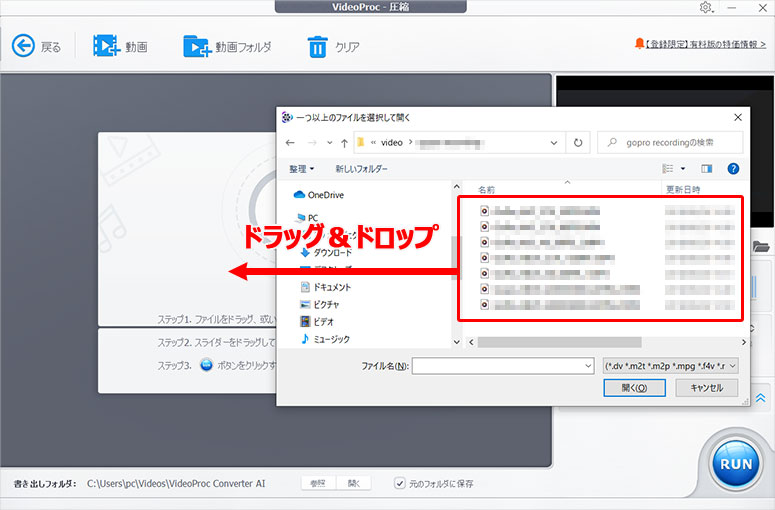Open the ドキュメント folder in tree
Viewport: 775px width, 510px height.
click(x=326, y=287)
